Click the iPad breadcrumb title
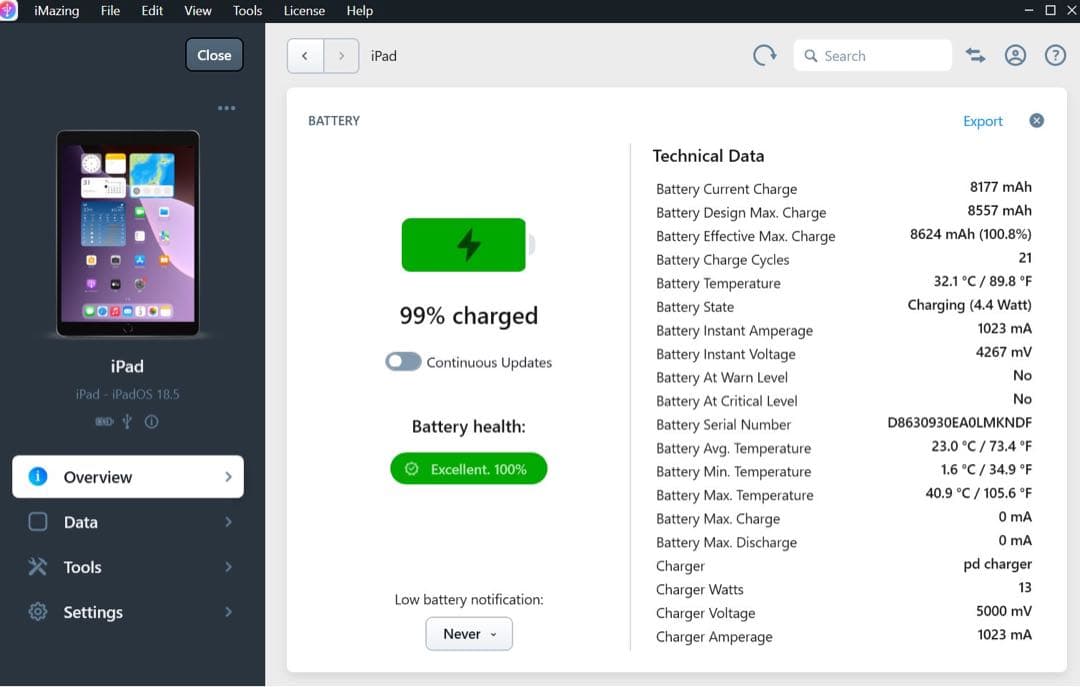 [x=384, y=56]
